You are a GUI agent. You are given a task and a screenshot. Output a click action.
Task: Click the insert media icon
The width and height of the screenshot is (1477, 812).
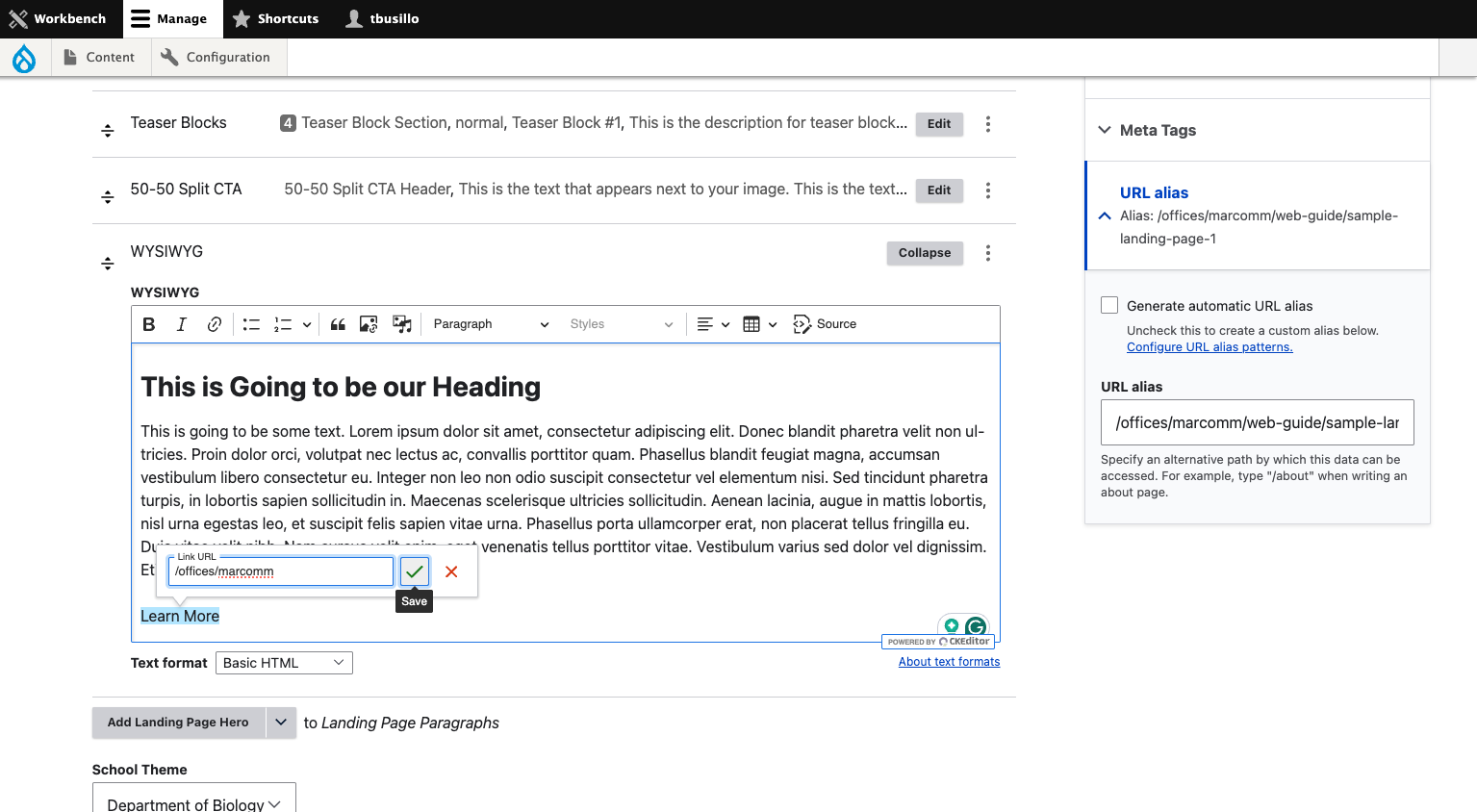pos(402,324)
